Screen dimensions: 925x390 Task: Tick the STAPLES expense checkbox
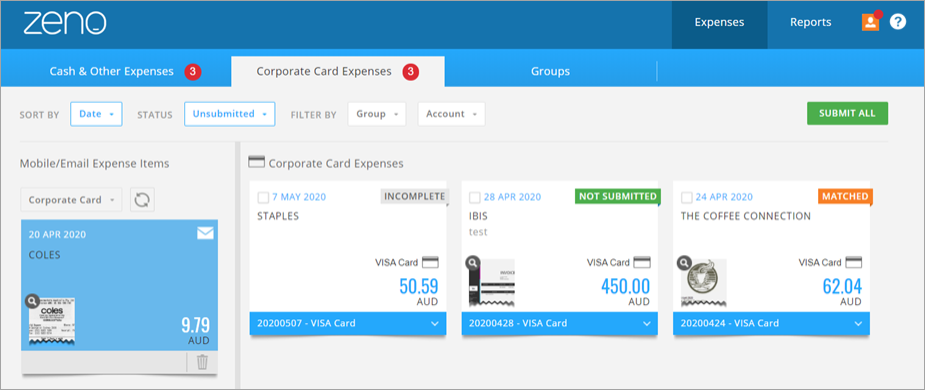pos(263,197)
